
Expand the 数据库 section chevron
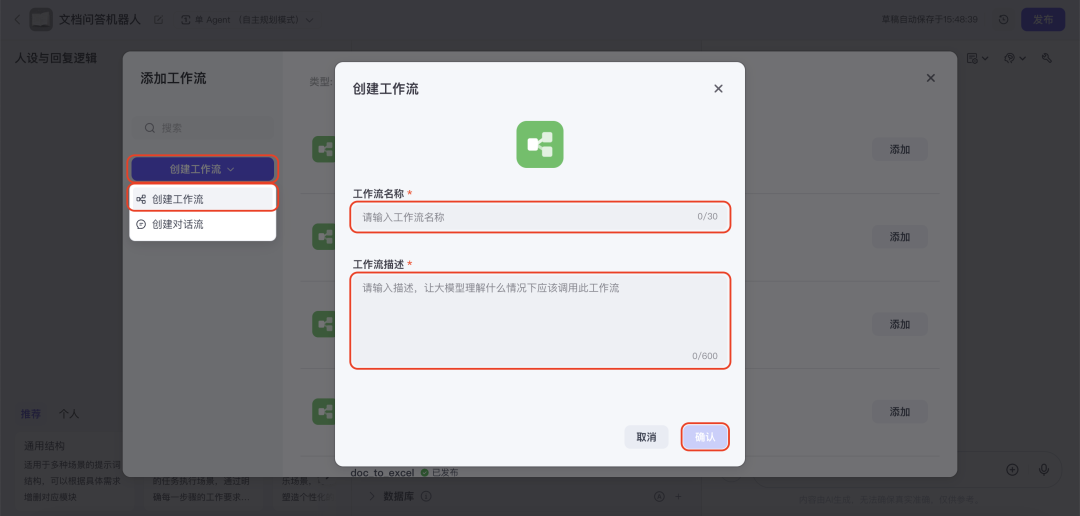click(x=371, y=496)
